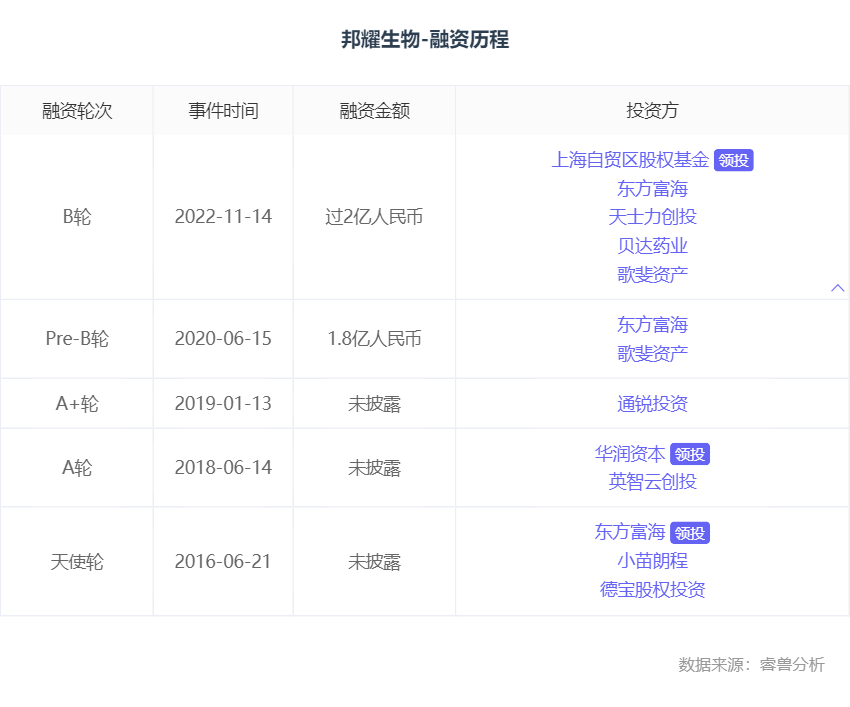The image size is (850, 707).
Task: Visit the 华润资本 investor link
Action: tap(629, 454)
